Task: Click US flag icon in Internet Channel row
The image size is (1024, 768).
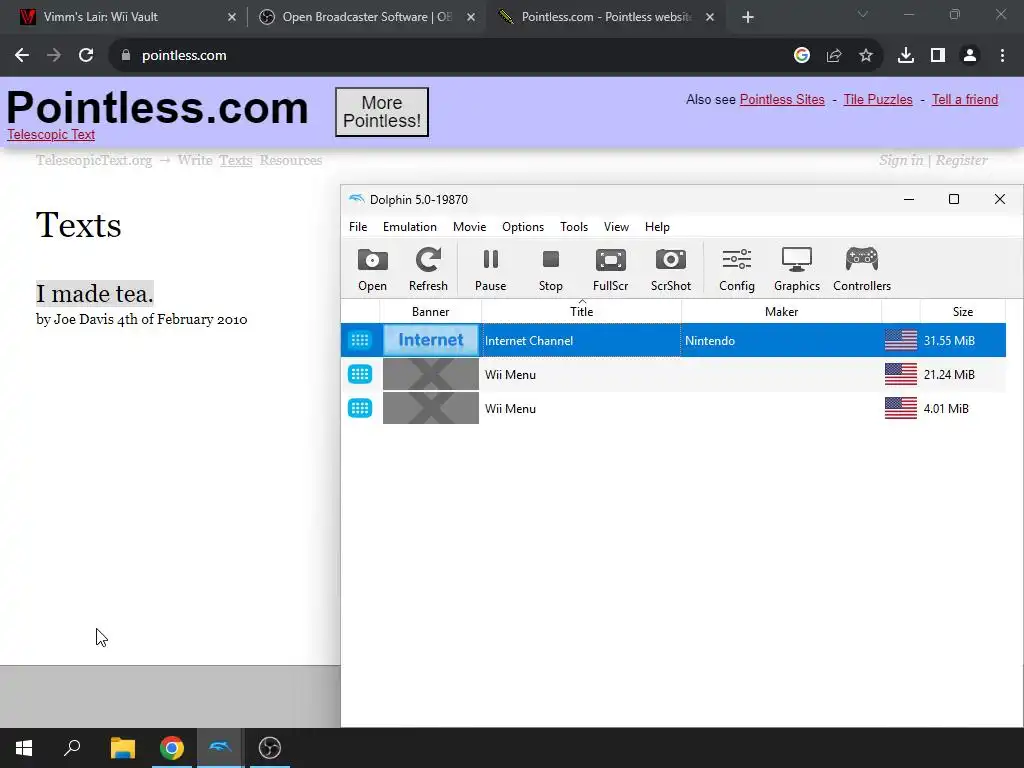Action: pos(901,340)
